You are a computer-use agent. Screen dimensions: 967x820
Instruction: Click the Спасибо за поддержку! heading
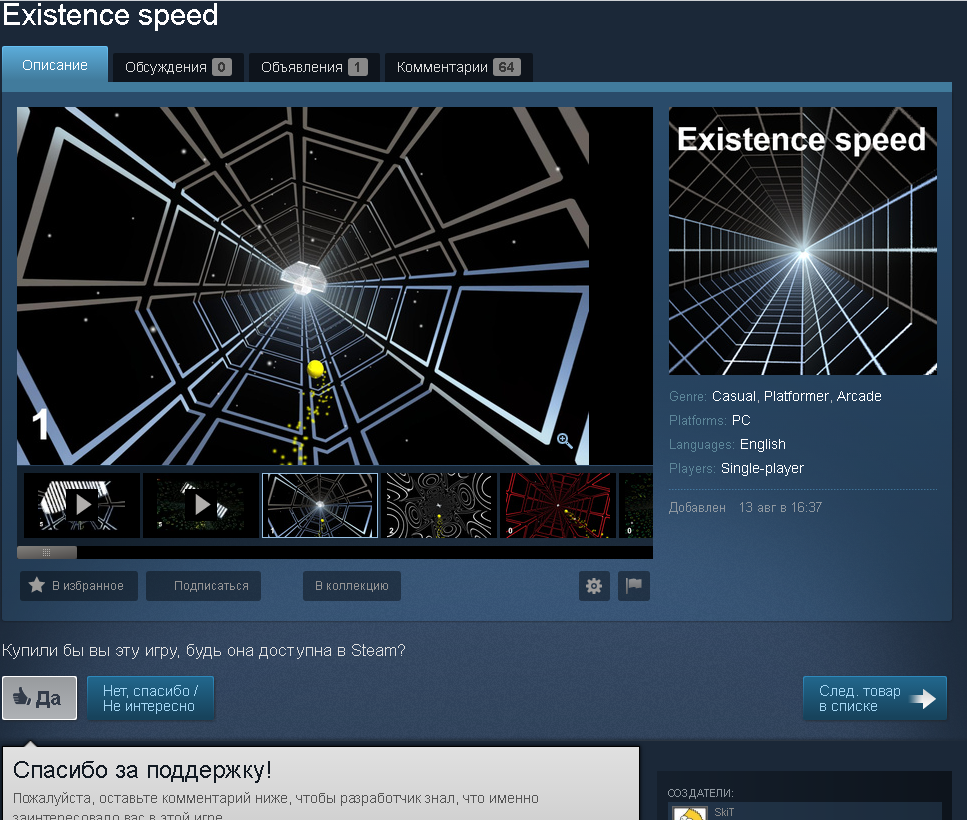tap(142, 770)
